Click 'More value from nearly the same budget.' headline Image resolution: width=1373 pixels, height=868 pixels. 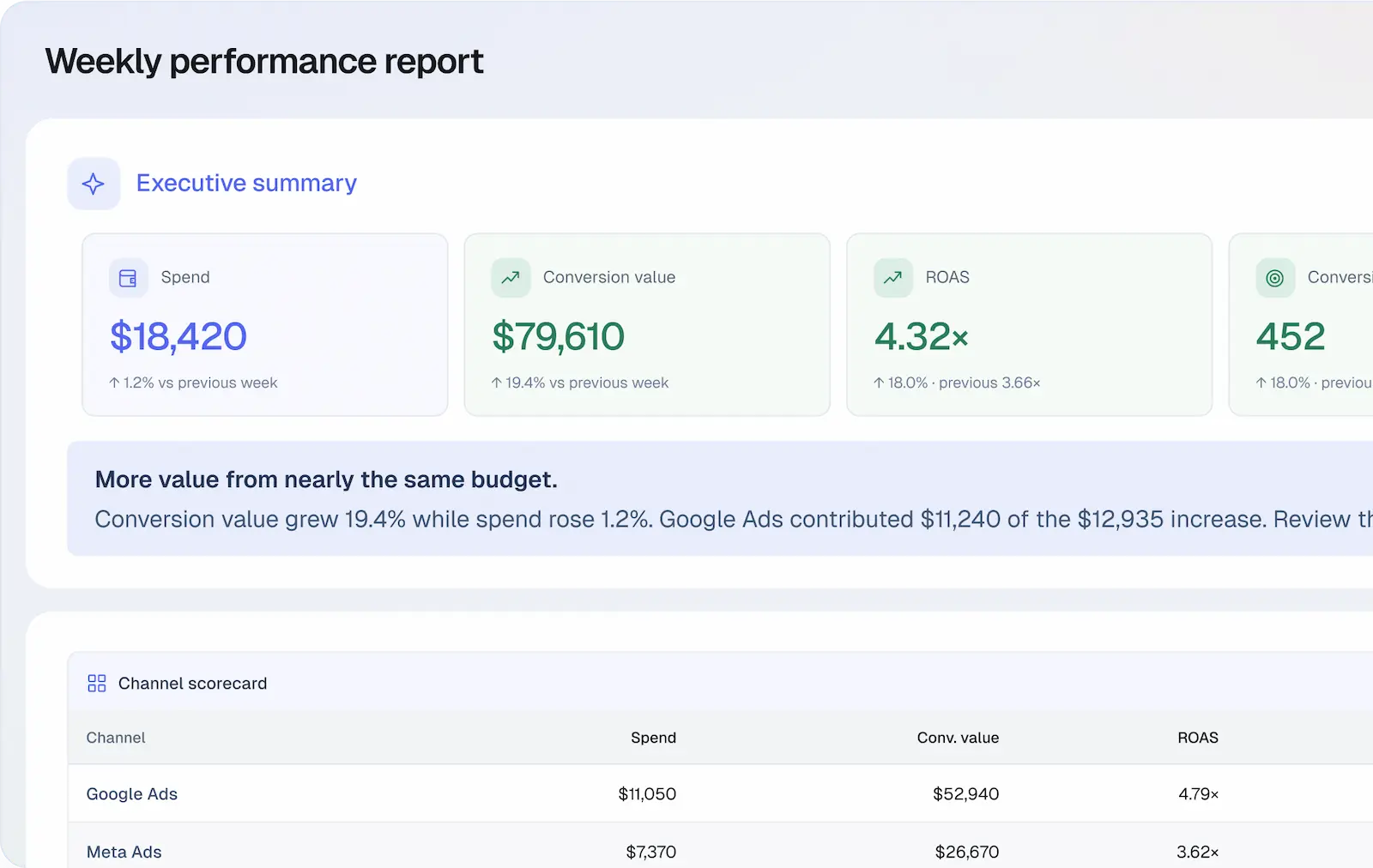coord(326,479)
